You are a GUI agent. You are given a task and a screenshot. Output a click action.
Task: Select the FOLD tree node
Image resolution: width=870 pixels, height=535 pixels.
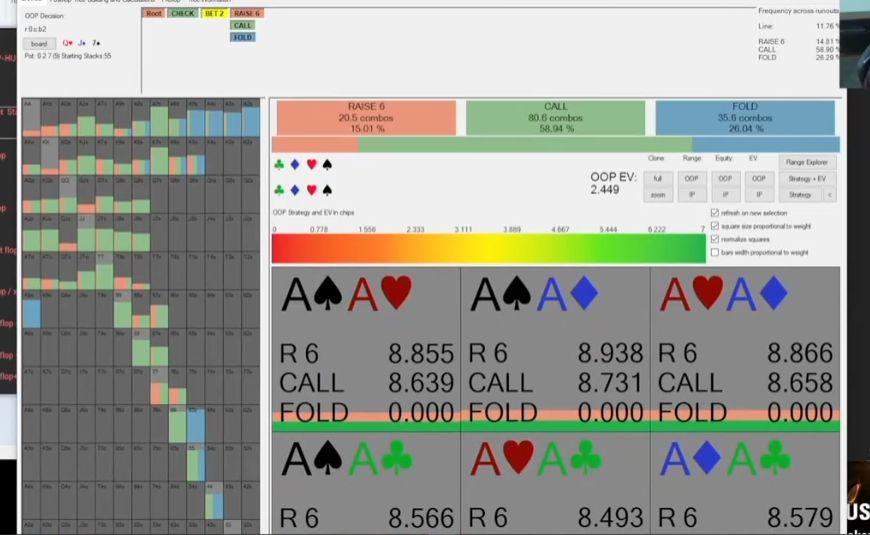coord(242,37)
